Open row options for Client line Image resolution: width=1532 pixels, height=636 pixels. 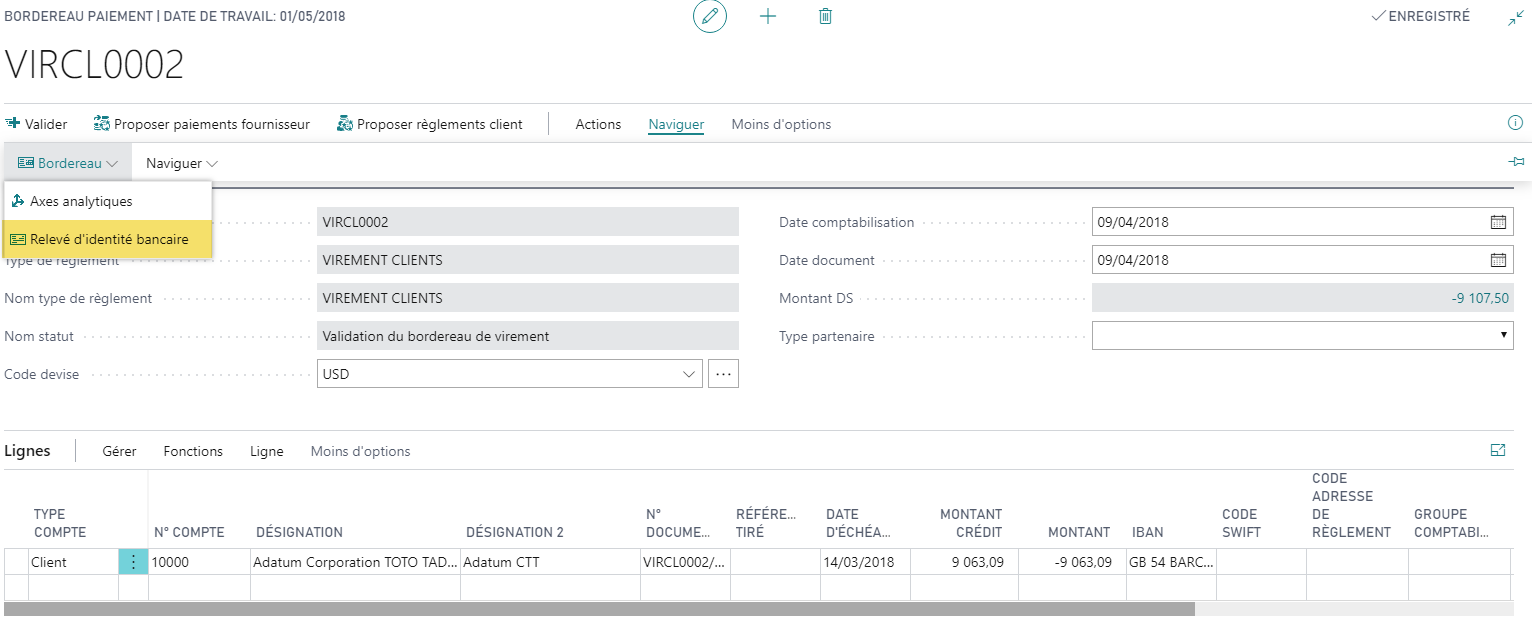(133, 562)
